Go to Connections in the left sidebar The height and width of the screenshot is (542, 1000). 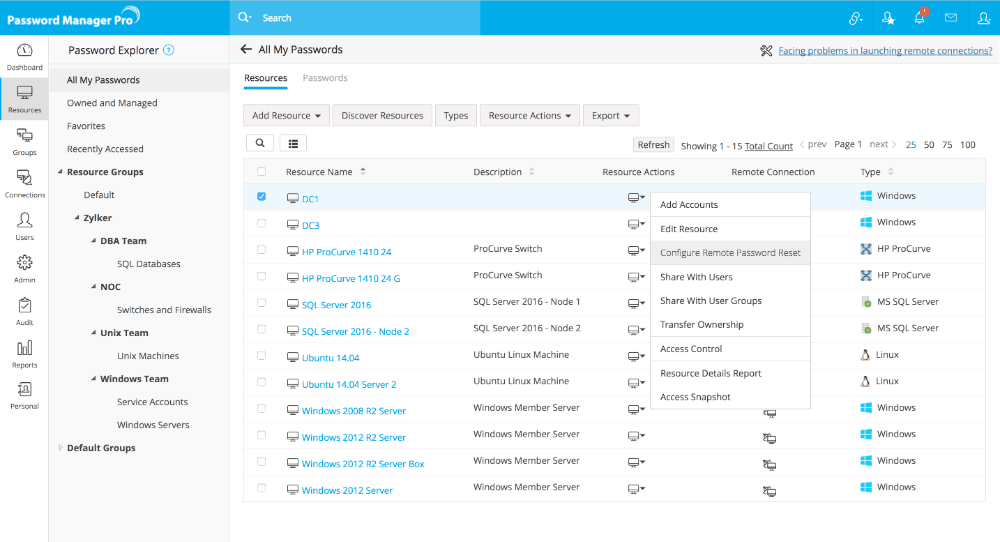tap(24, 183)
